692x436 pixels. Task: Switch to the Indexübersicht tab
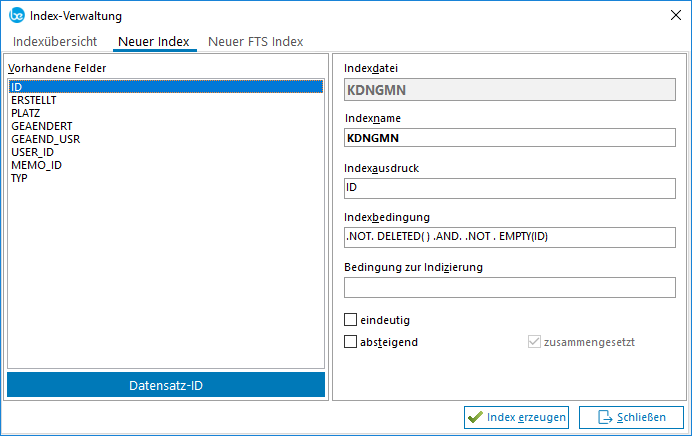56,41
